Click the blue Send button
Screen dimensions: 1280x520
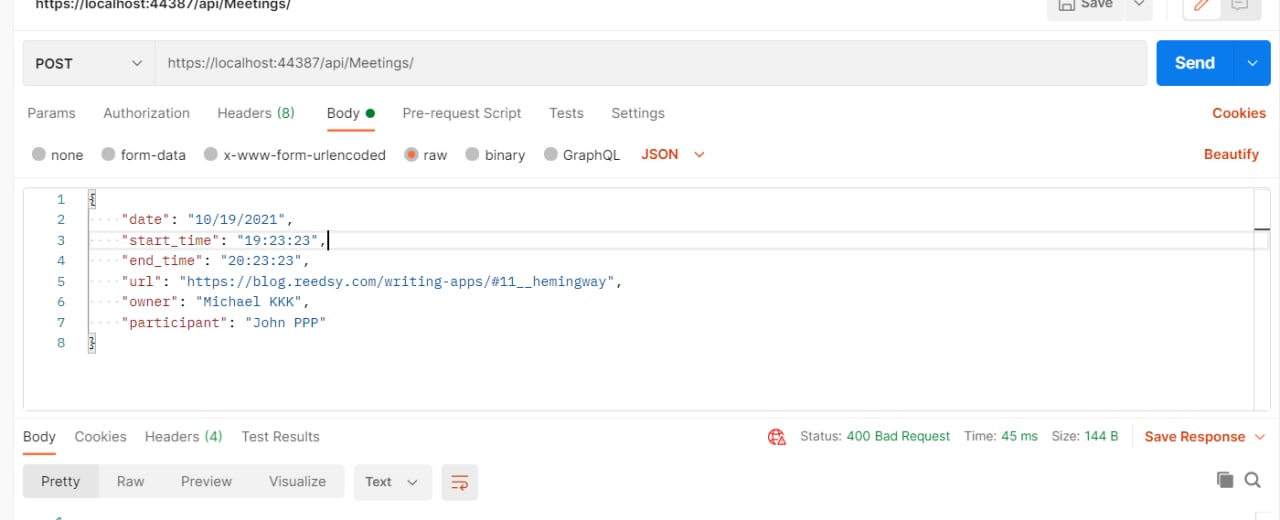coord(1195,63)
